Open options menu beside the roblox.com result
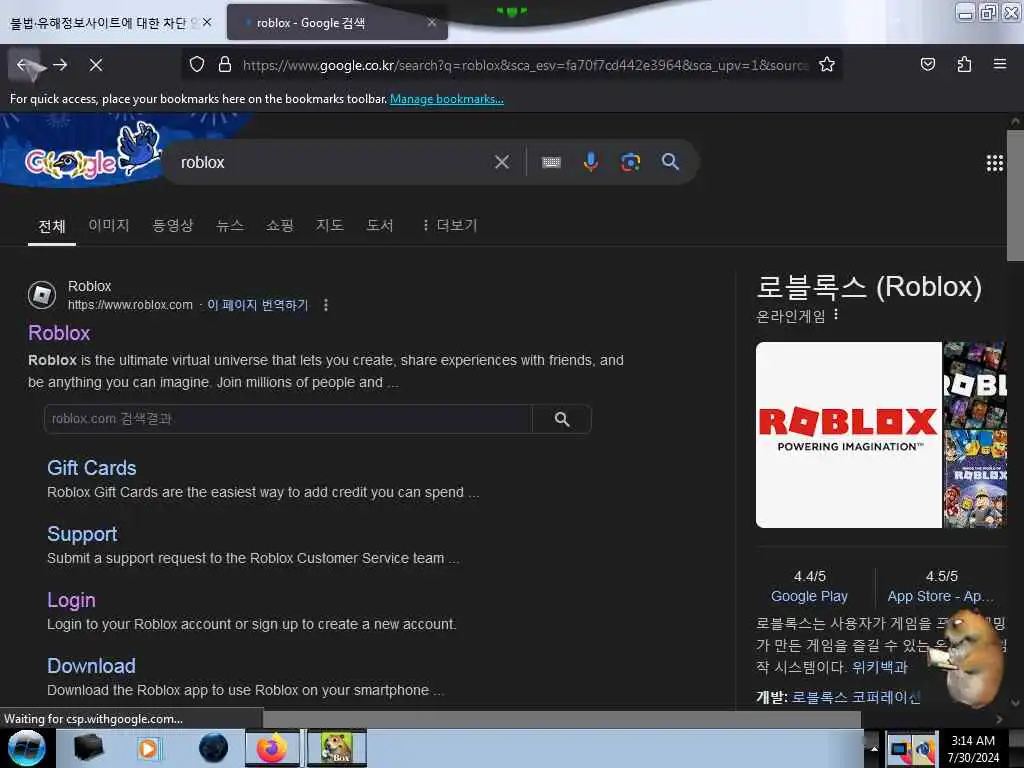Viewport: 1024px width, 768px height. pyautogui.click(x=326, y=305)
